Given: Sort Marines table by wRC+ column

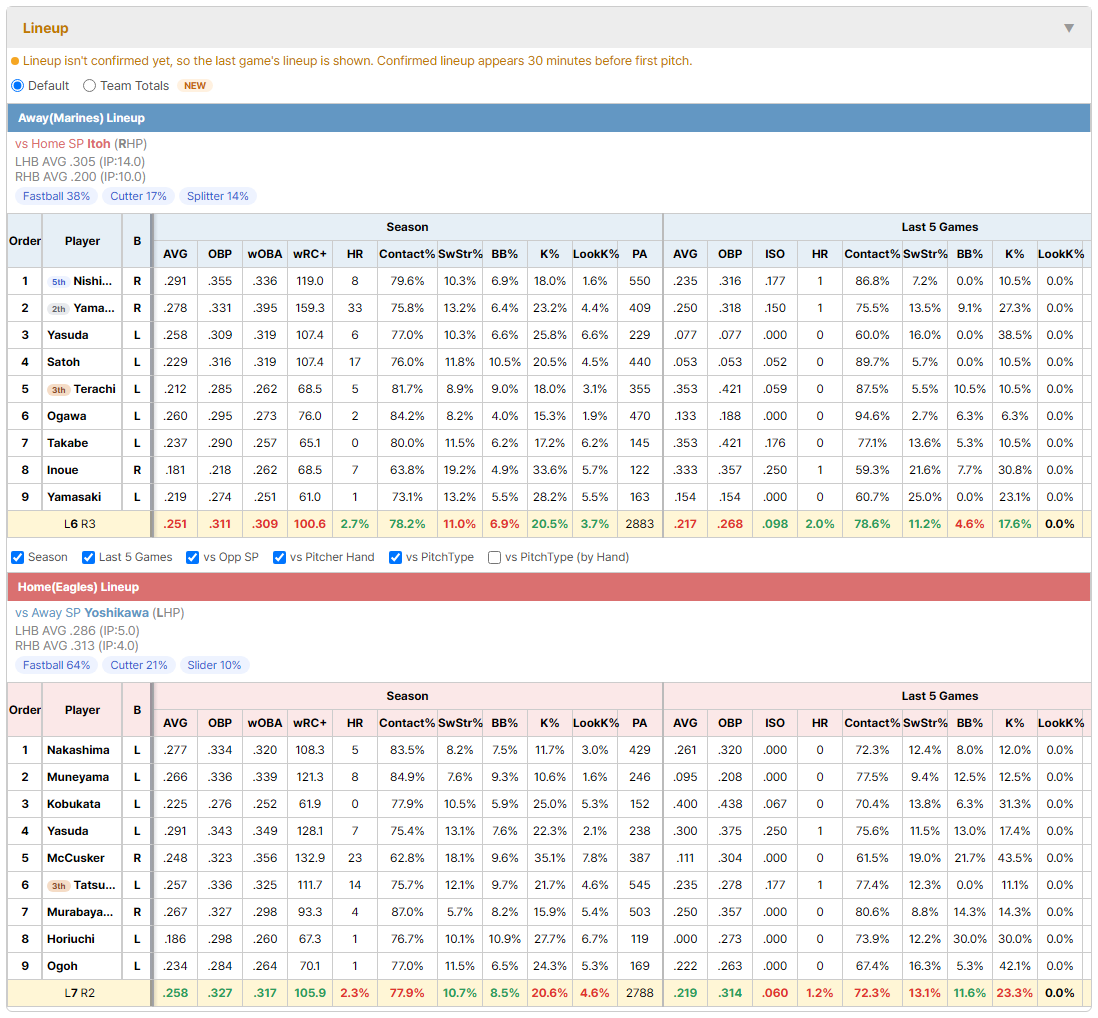Looking at the screenshot, I should tap(310, 254).
